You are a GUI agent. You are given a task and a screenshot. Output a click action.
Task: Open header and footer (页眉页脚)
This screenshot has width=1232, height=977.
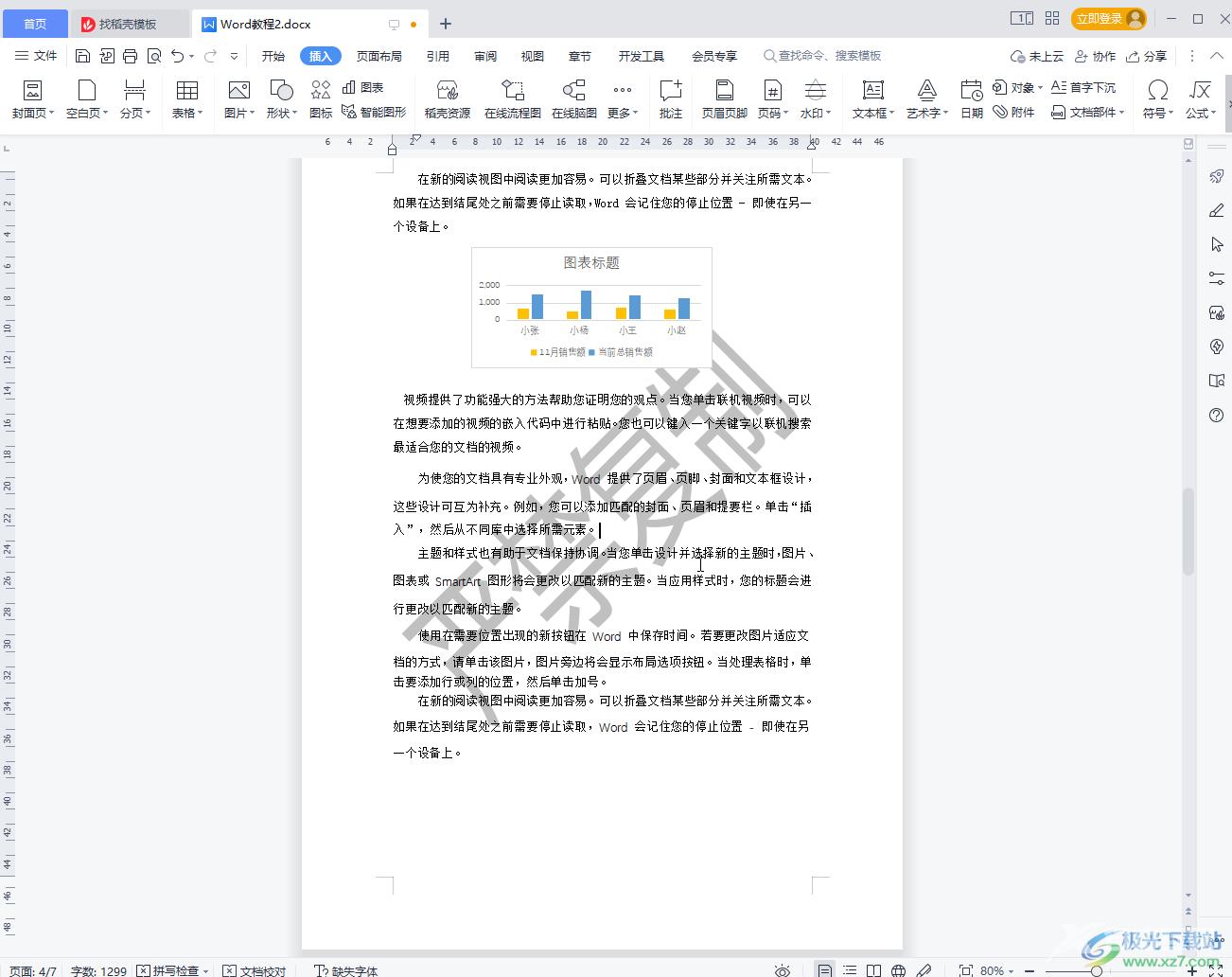point(725,98)
